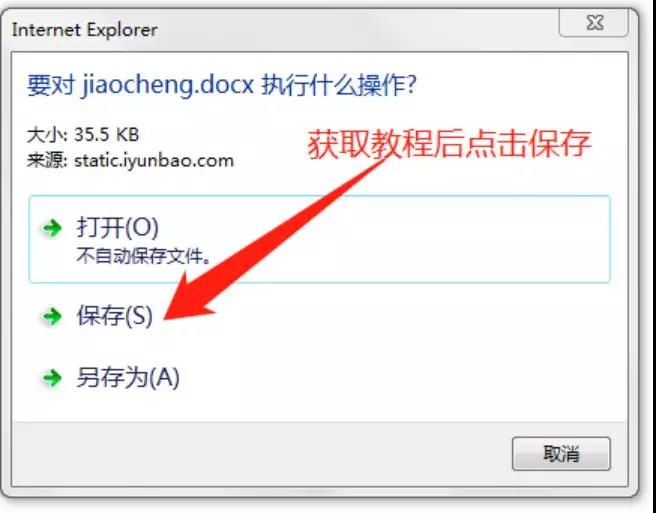The height and width of the screenshot is (513, 656).
Task: Select the 保存(S) option text
Action: pyautogui.click(x=115, y=315)
